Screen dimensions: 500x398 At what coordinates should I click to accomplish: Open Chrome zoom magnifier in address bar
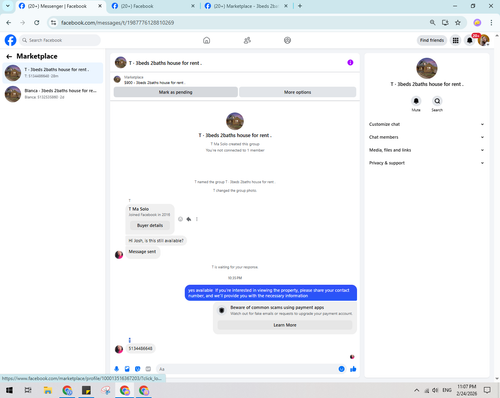point(432,23)
